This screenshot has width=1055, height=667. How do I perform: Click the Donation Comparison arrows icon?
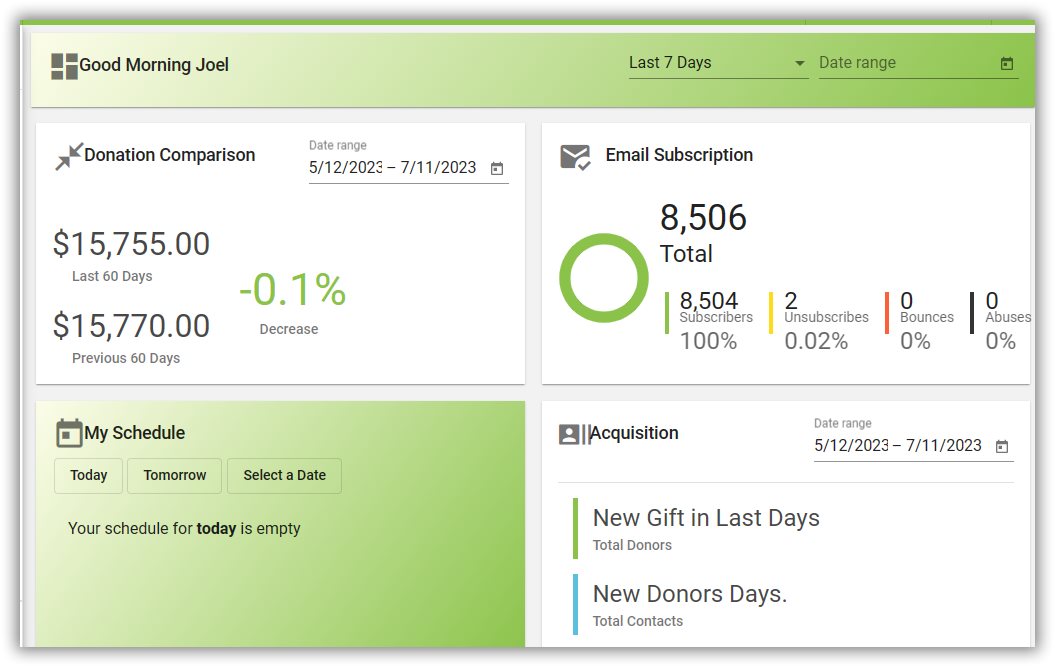click(x=69, y=156)
